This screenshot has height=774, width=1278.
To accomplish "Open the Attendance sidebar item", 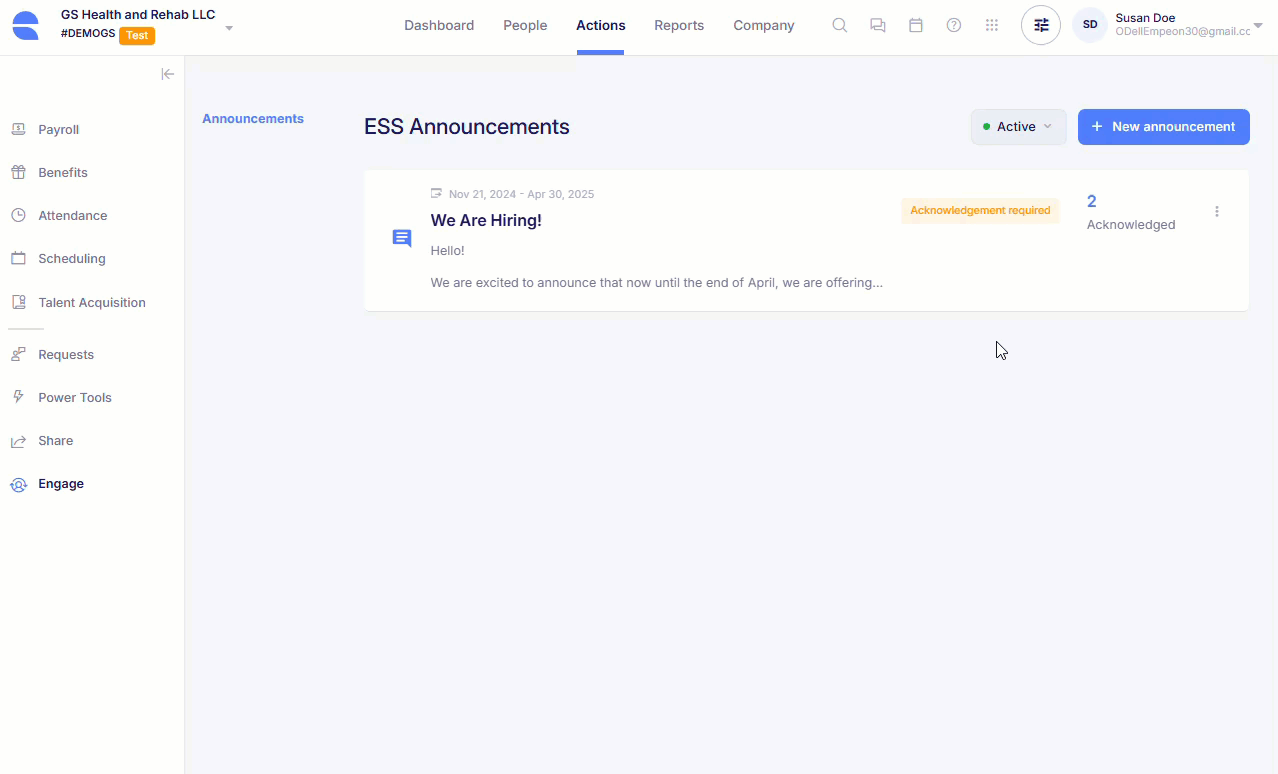I will coord(73,215).
